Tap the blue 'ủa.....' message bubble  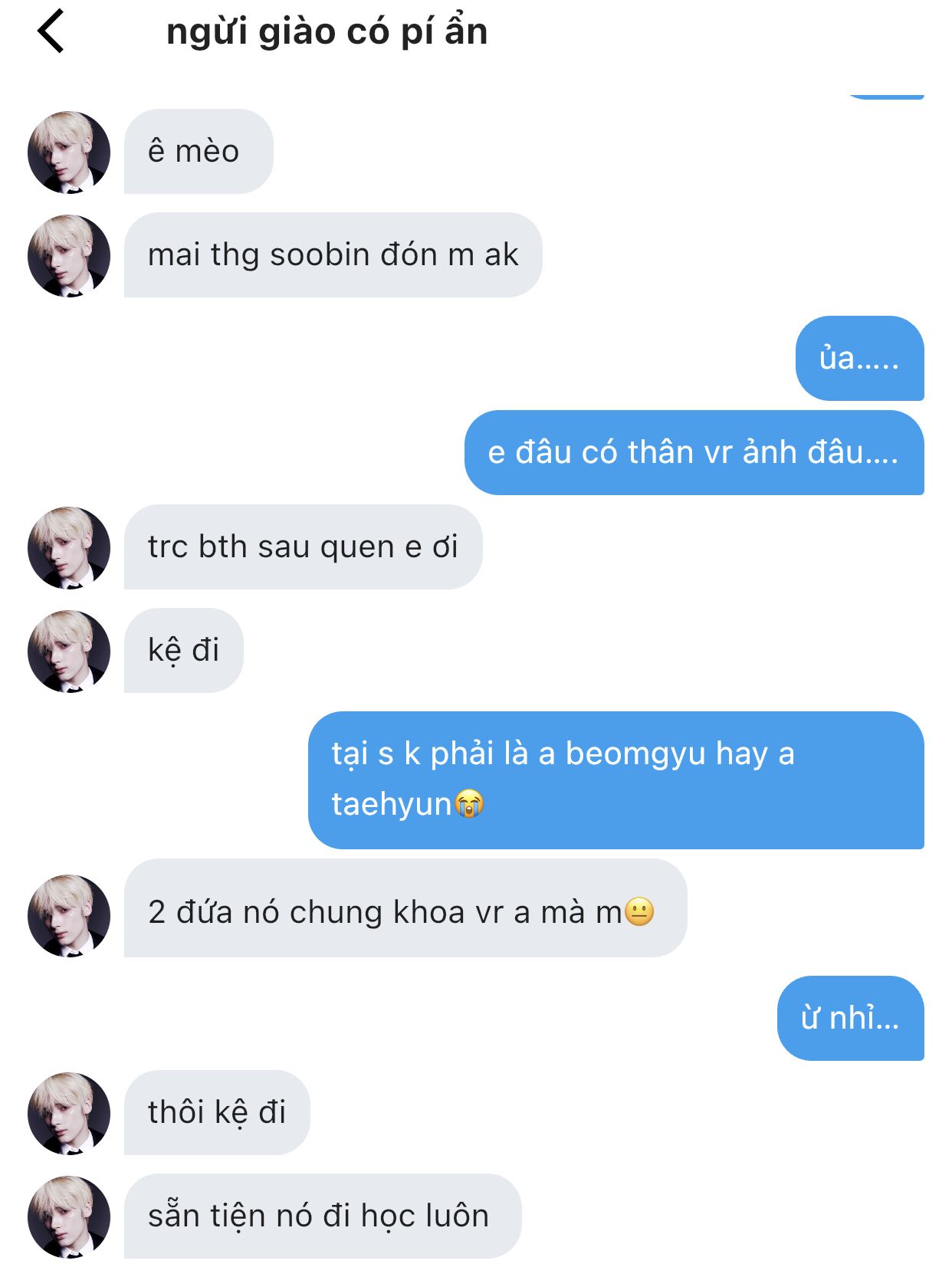tap(860, 358)
